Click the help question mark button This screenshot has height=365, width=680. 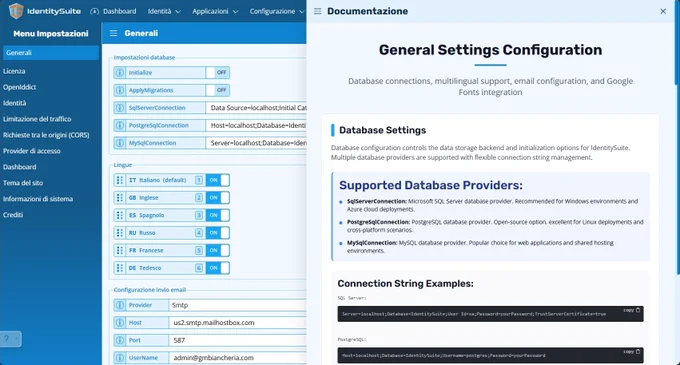(10, 339)
